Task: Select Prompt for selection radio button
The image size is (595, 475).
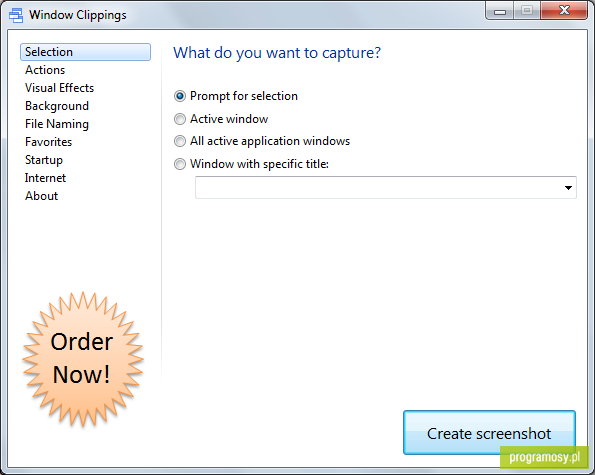Action: [179, 96]
